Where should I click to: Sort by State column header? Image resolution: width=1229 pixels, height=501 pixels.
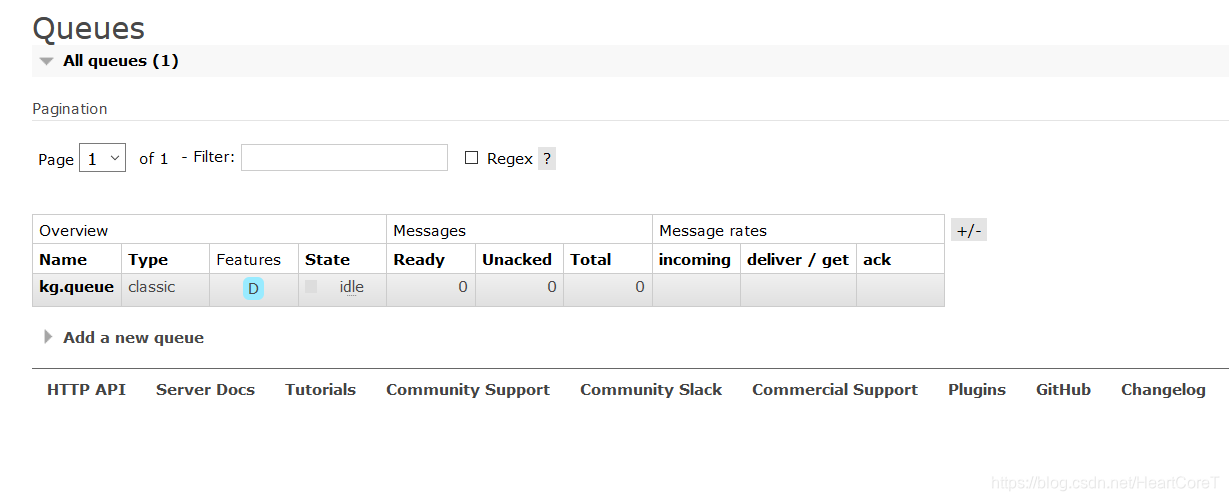point(327,260)
